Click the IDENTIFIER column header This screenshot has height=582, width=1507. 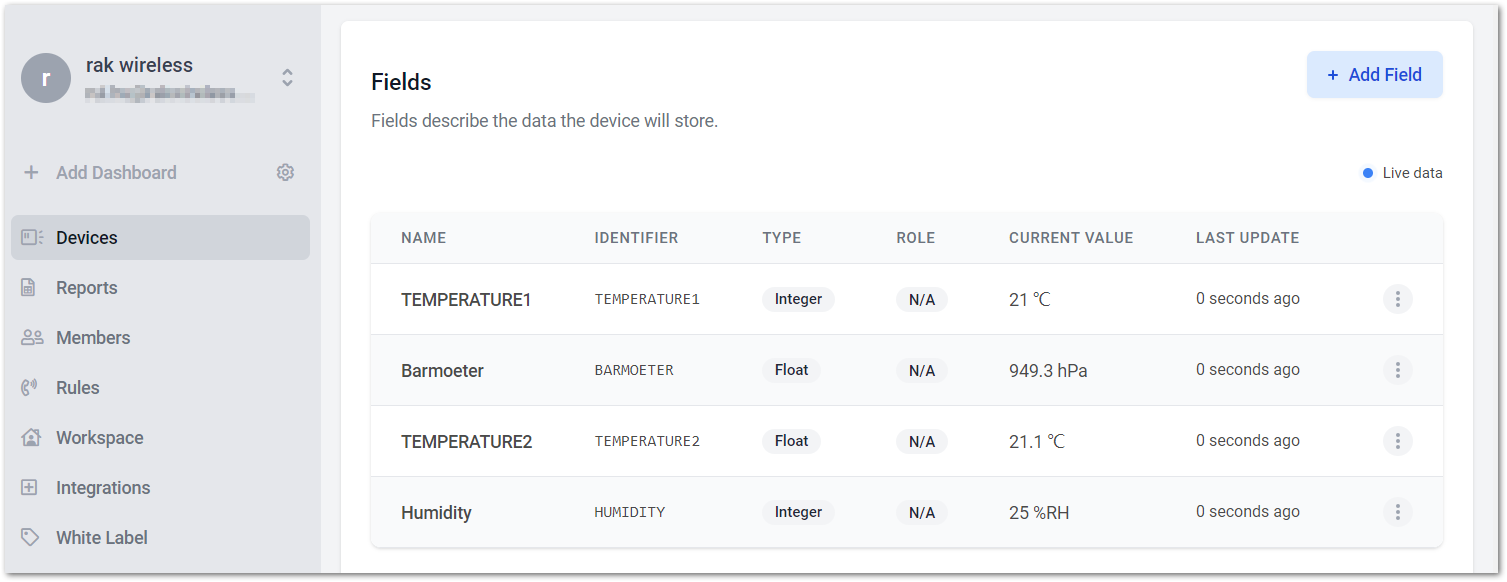coord(636,238)
